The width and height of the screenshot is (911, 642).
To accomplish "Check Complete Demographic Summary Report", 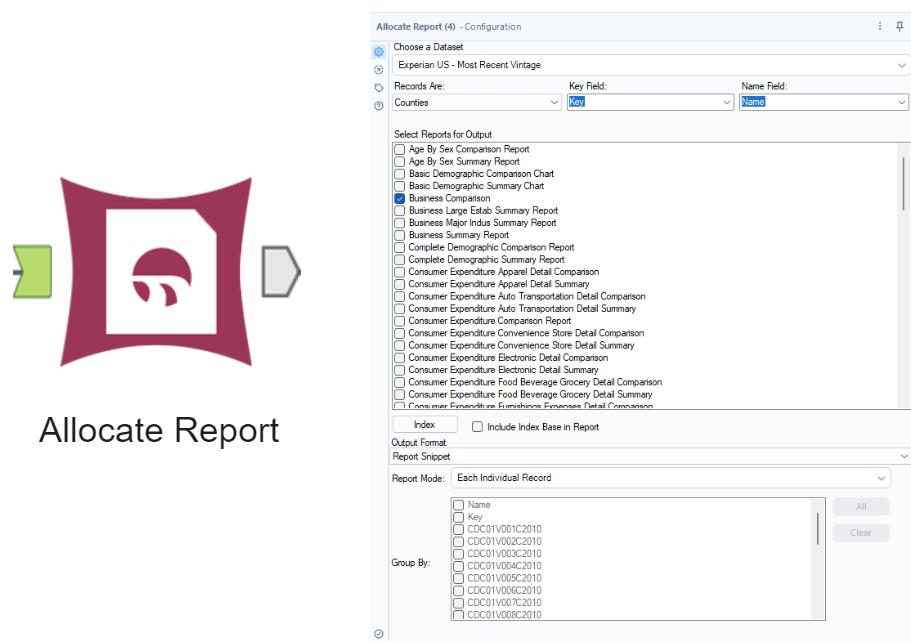I will click(x=400, y=260).
